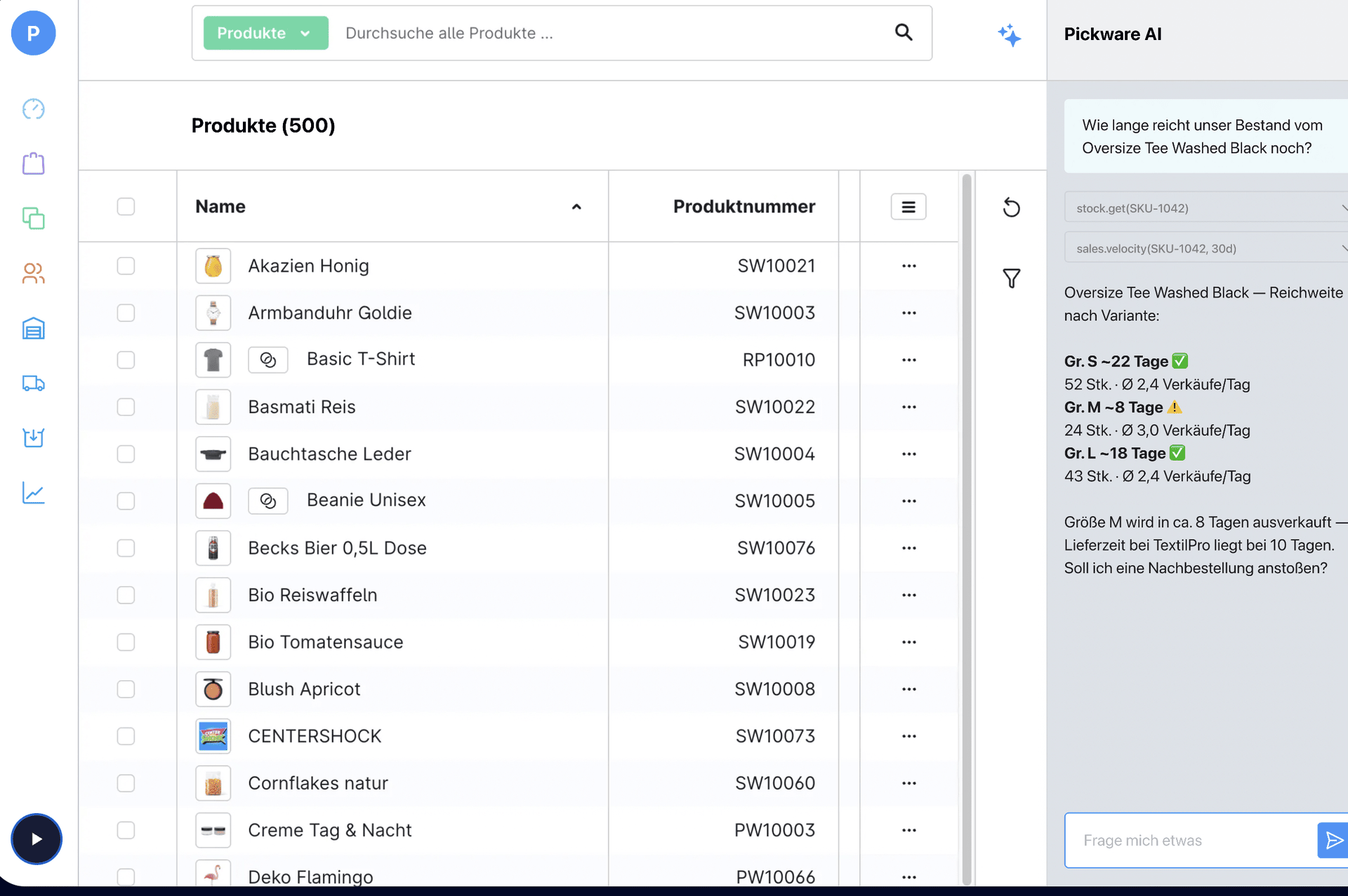Screen dimensions: 1348x896
Task: Check the Basmati Reis row checkbox
Action: [x=126, y=407]
